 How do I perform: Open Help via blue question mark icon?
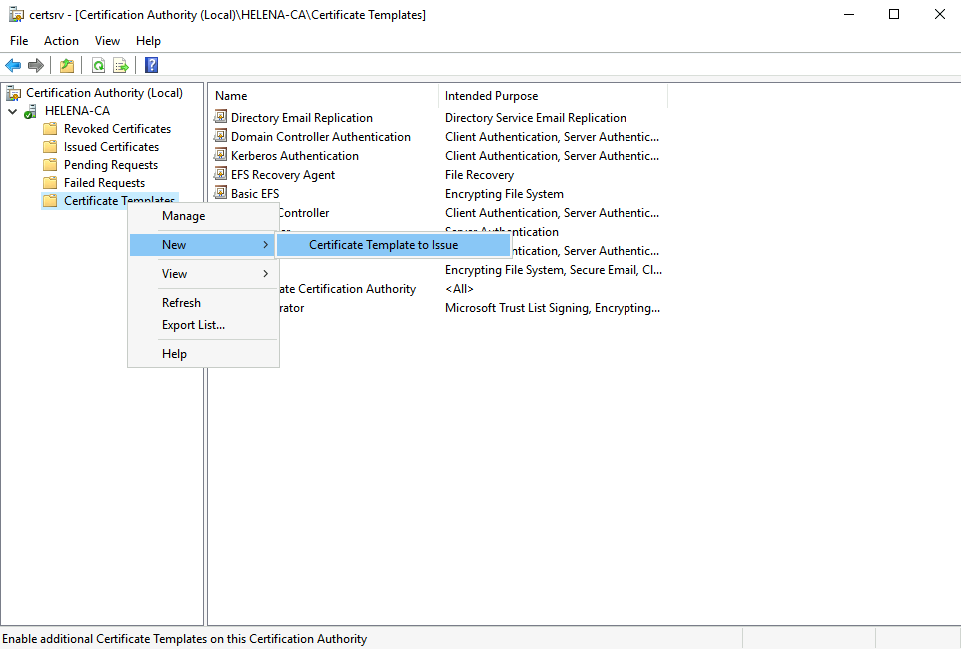[151, 66]
